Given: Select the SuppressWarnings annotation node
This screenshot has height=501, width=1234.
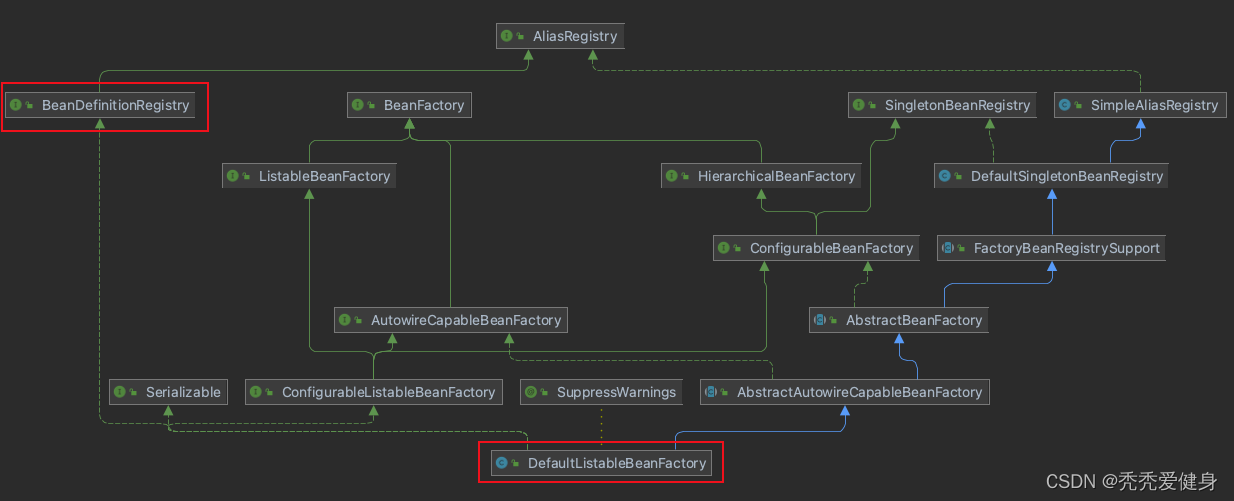Looking at the screenshot, I should point(601,392).
